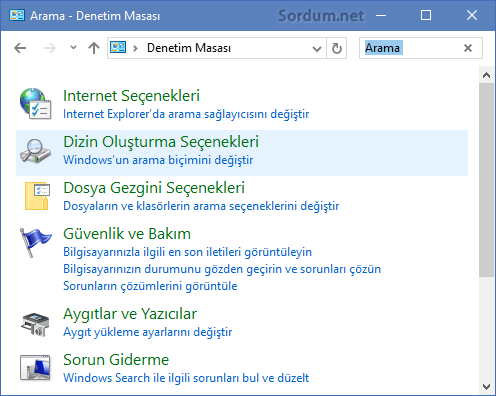Click inside the Arama search field
Viewport: 496px width, 396px height.
(421, 48)
